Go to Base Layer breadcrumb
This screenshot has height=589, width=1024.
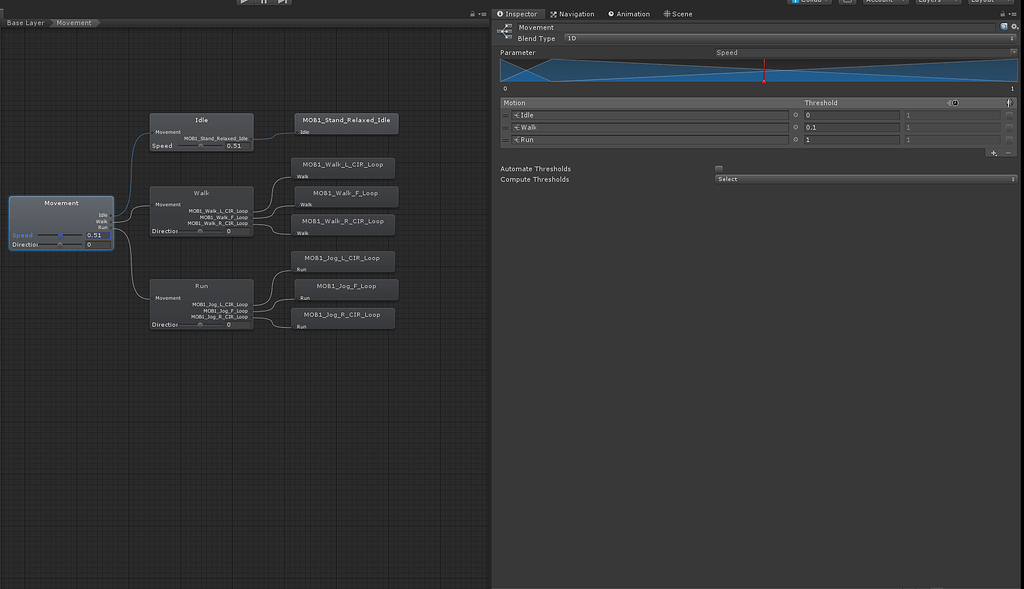pyautogui.click(x=25, y=22)
